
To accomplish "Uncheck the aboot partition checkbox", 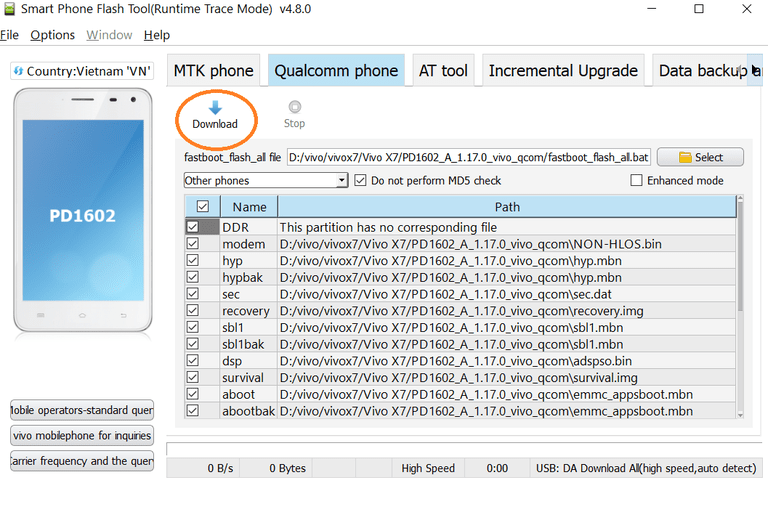I will pos(192,394).
